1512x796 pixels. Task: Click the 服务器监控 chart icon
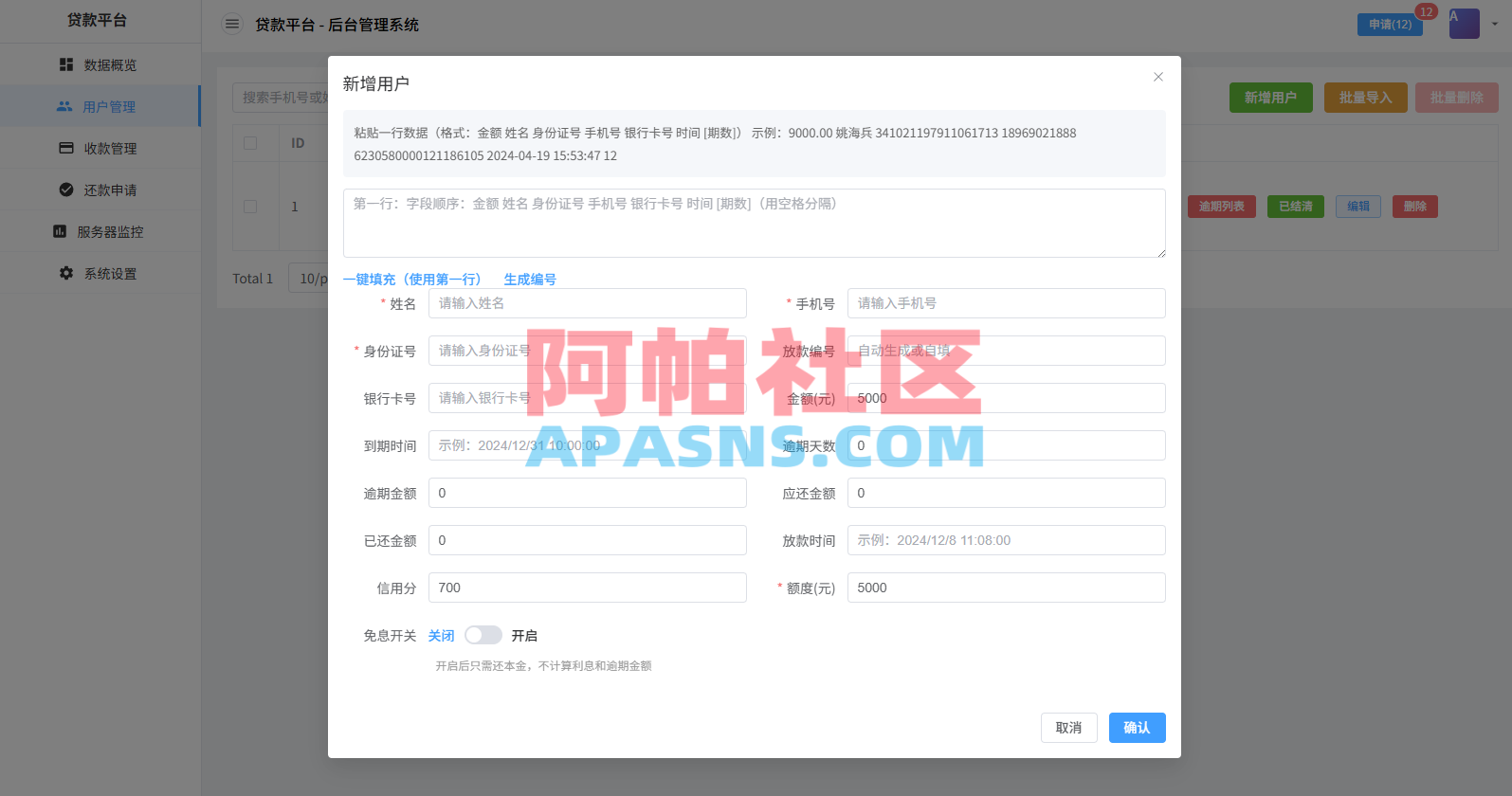[60, 231]
